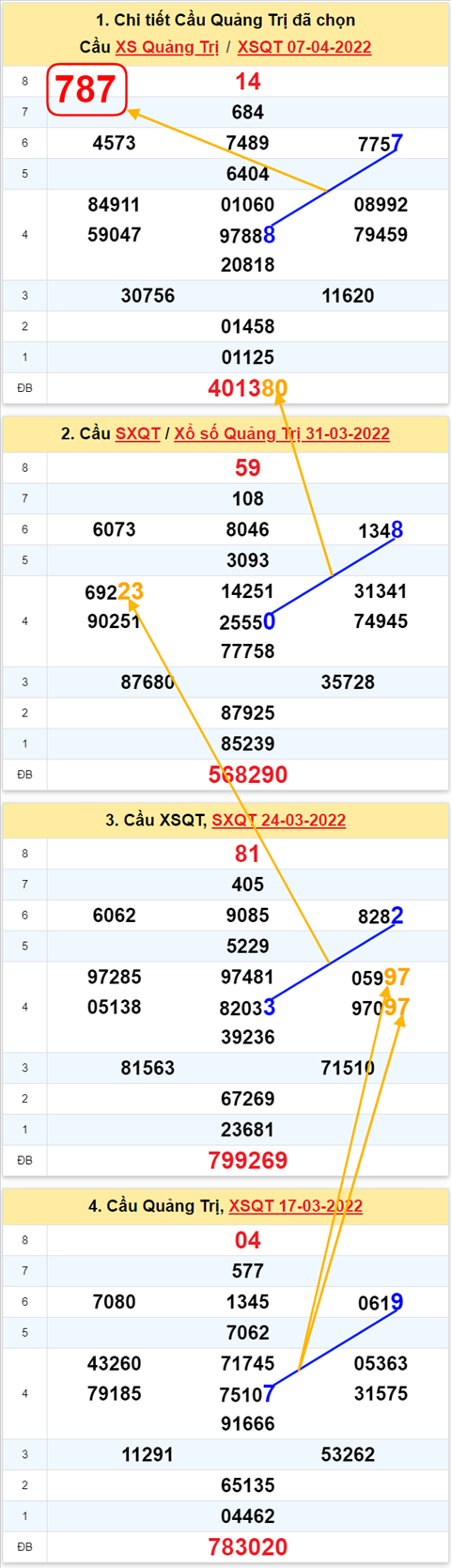Screen dimensions: 451x1568
Task: Select the number 7489
Action: (248, 143)
